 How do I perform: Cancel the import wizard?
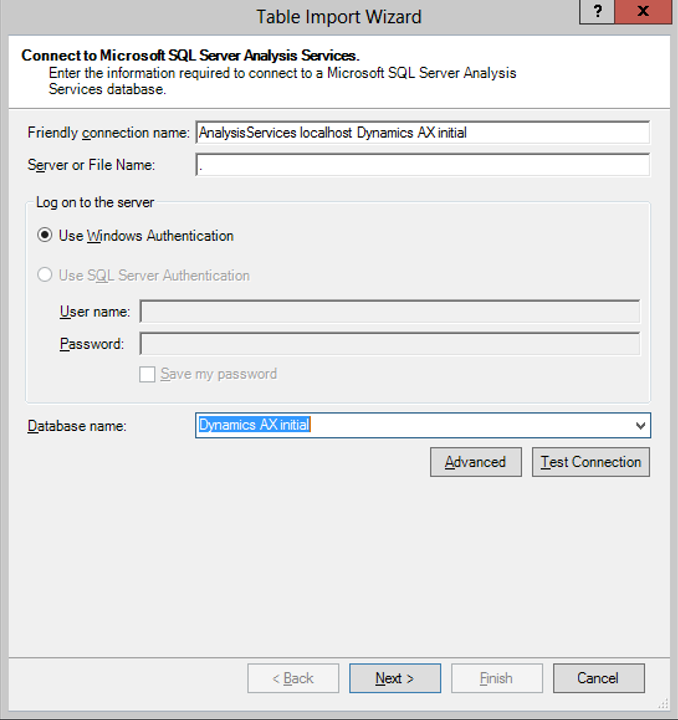coord(598,678)
